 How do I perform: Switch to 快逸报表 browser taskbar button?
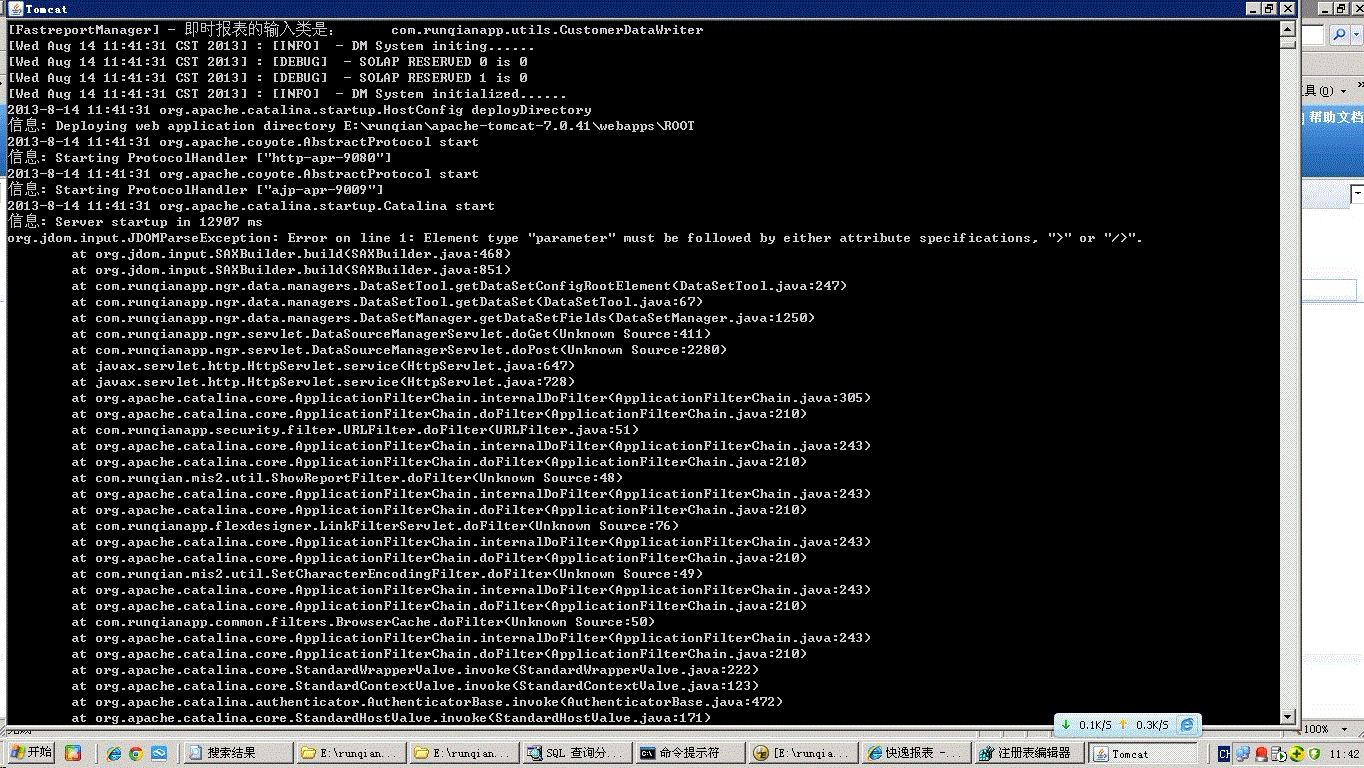coord(917,753)
